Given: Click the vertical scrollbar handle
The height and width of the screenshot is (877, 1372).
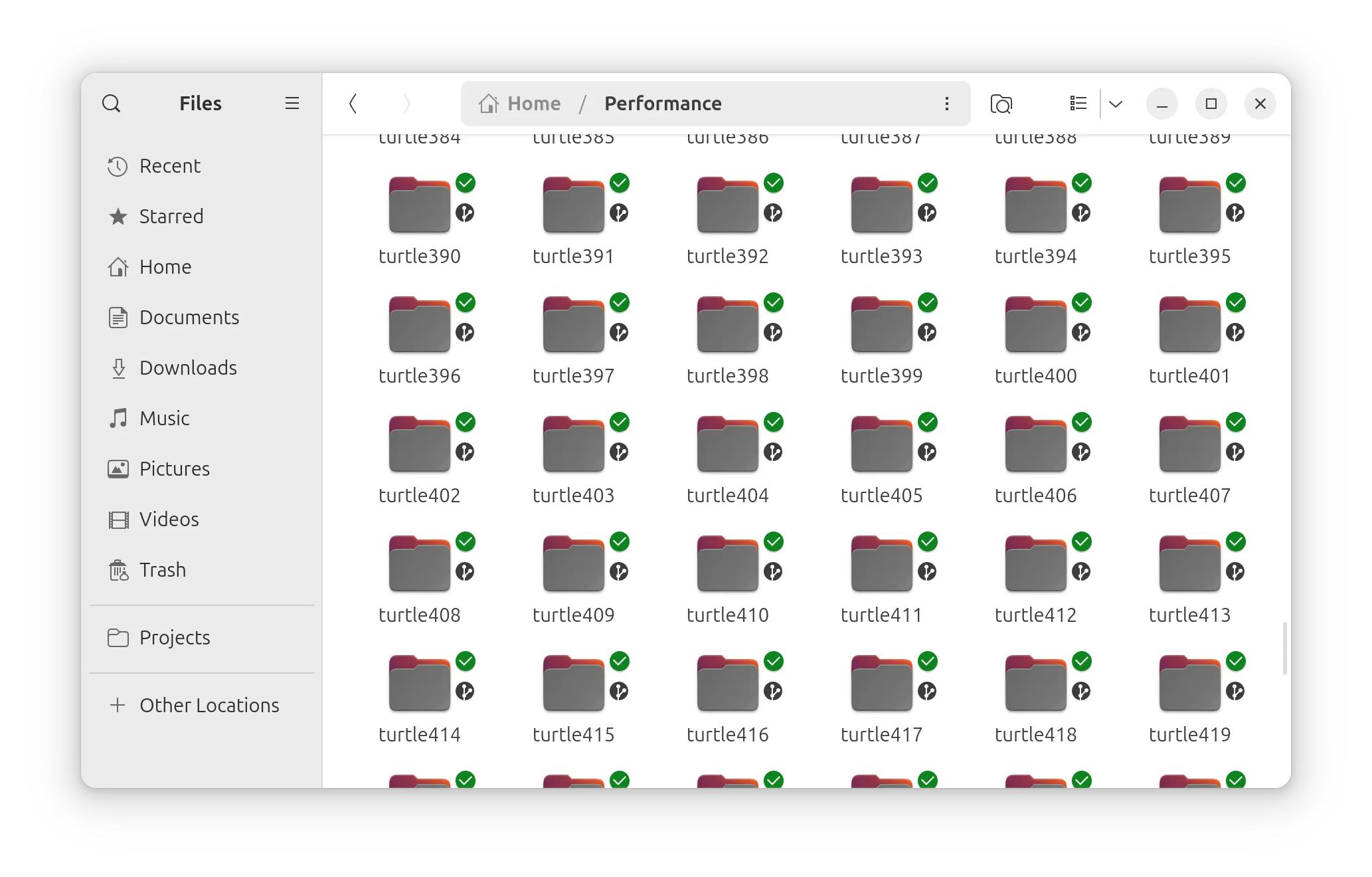Looking at the screenshot, I should 1284,648.
